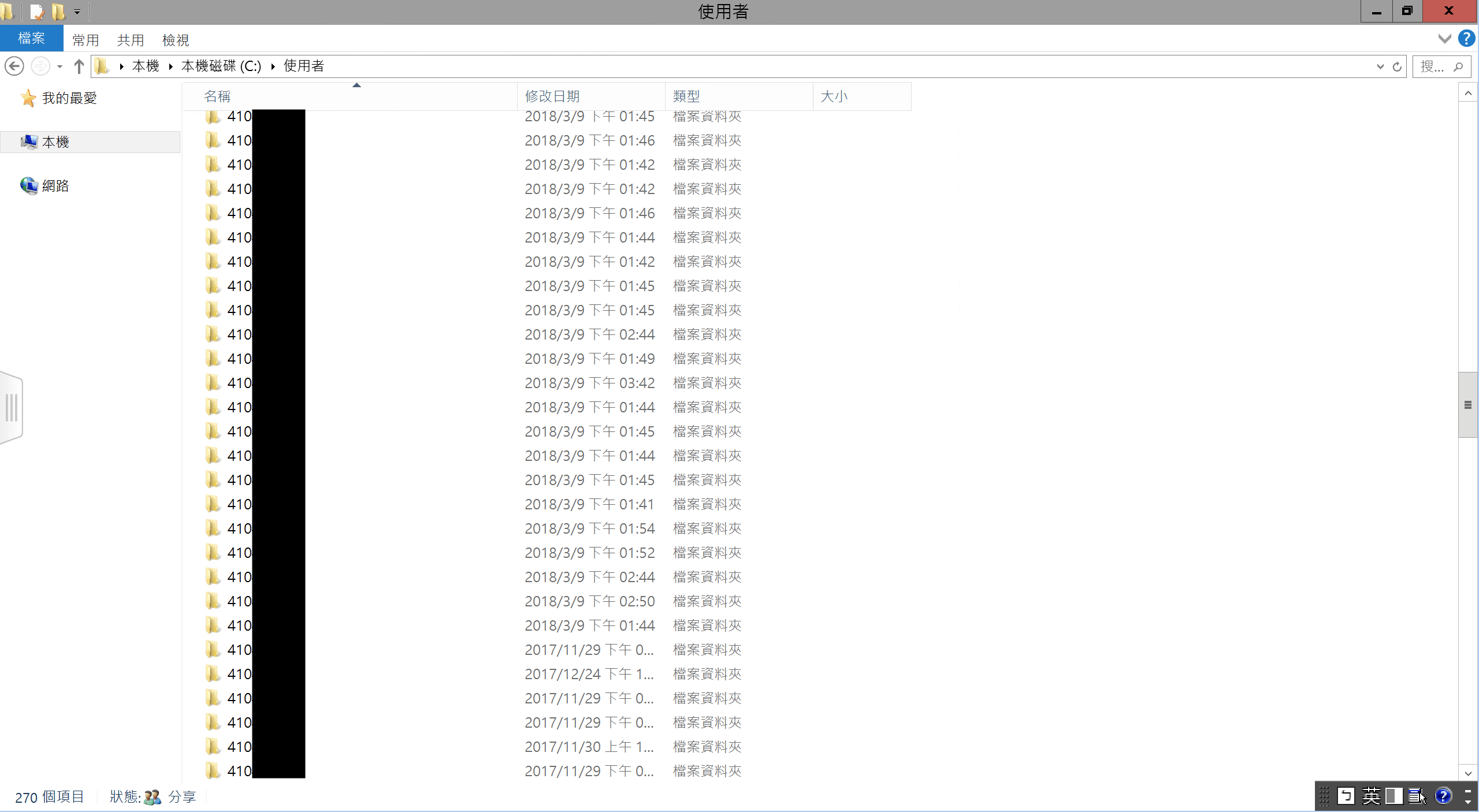Viewport: 1479px width, 812px height.
Task: Click the vertical scrollbar thumb
Action: 1467,405
